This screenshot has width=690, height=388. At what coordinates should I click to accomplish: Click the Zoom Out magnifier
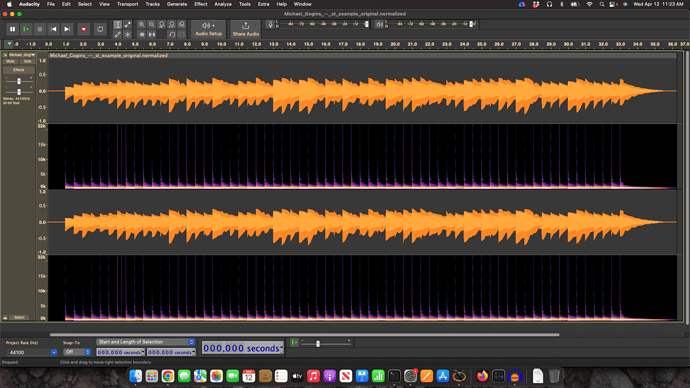[151, 25]
